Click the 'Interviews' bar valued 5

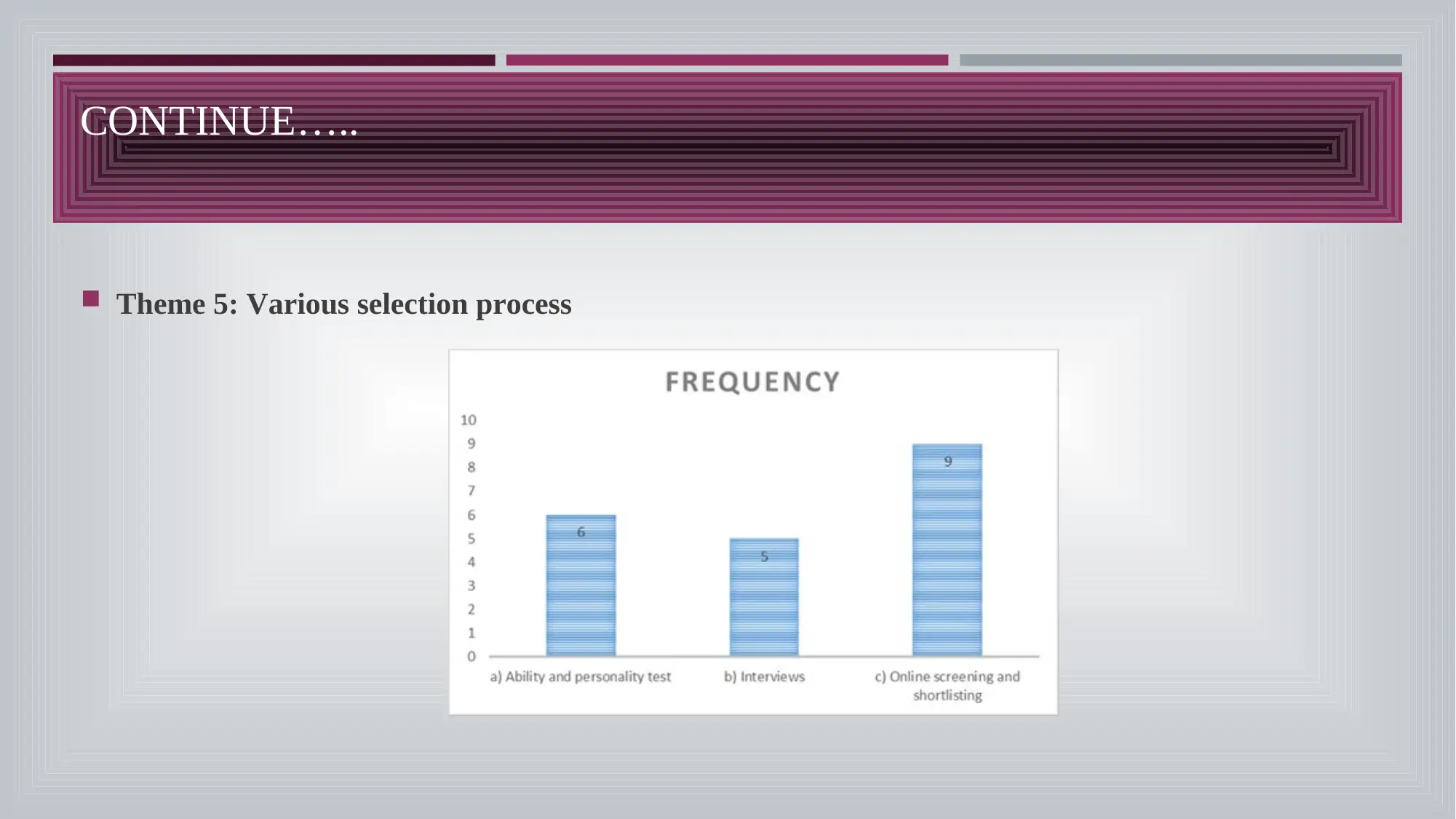click(764, 598)
